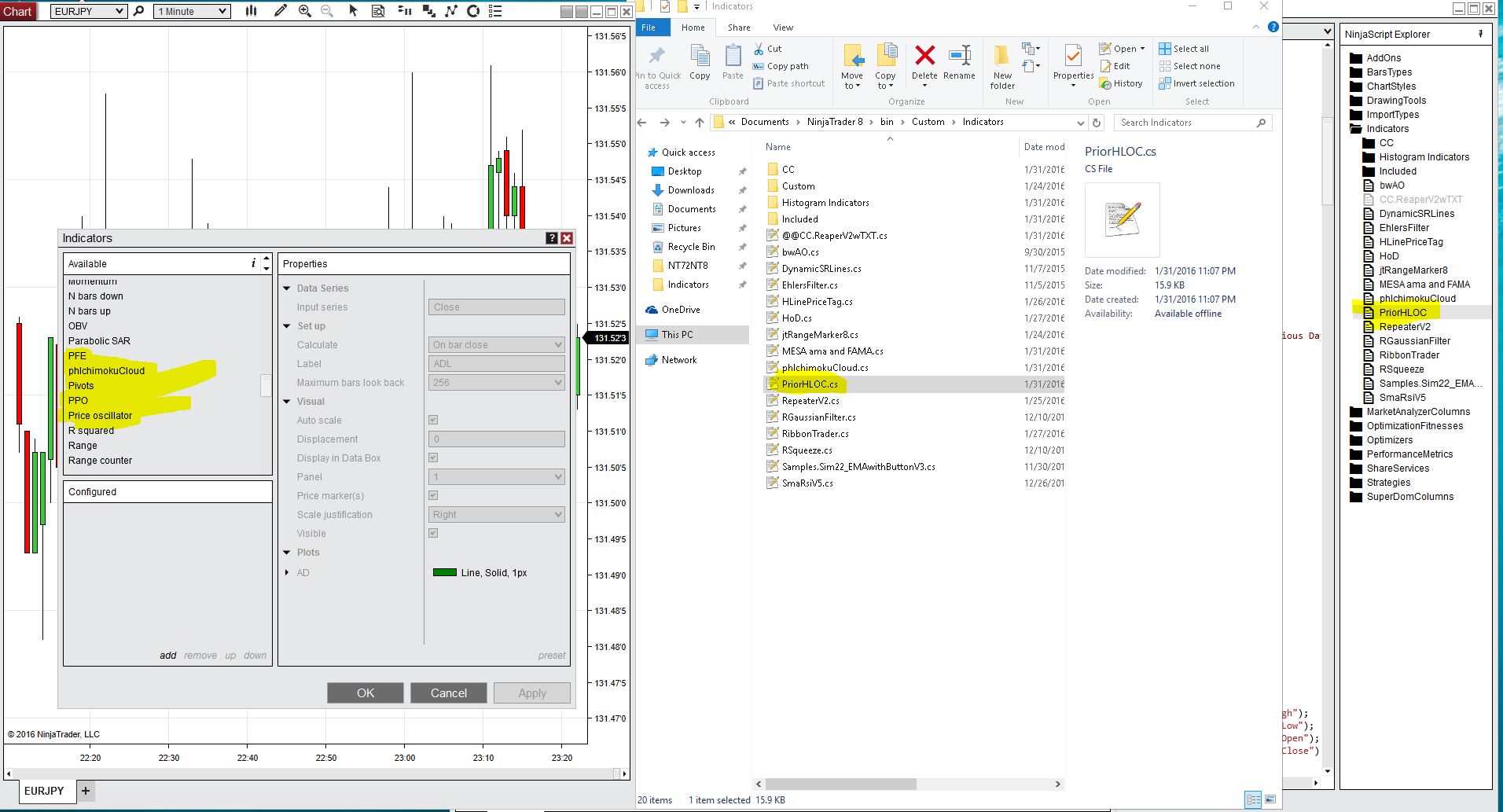Click the 'preset' link in Properties
This screenshot has width=1503, height=812.
(x=552, y=656)
